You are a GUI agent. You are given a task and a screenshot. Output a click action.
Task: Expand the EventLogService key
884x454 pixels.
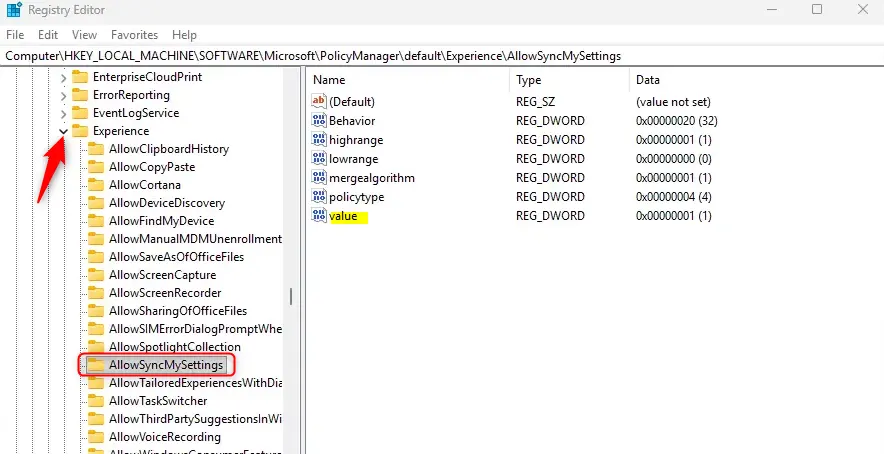coord(63,113)
